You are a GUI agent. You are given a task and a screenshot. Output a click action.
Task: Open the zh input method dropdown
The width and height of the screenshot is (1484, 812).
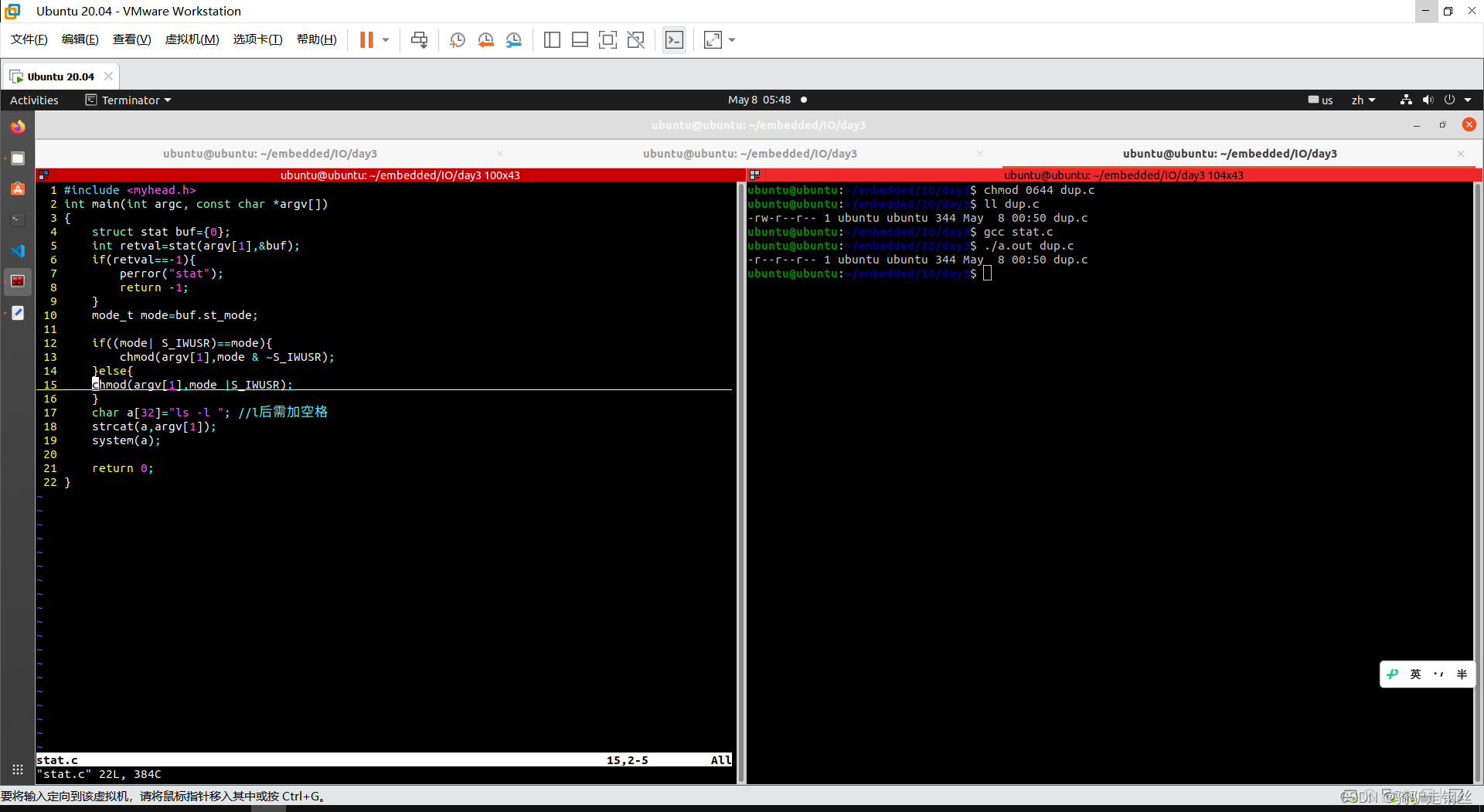[x=1363, y=100]
